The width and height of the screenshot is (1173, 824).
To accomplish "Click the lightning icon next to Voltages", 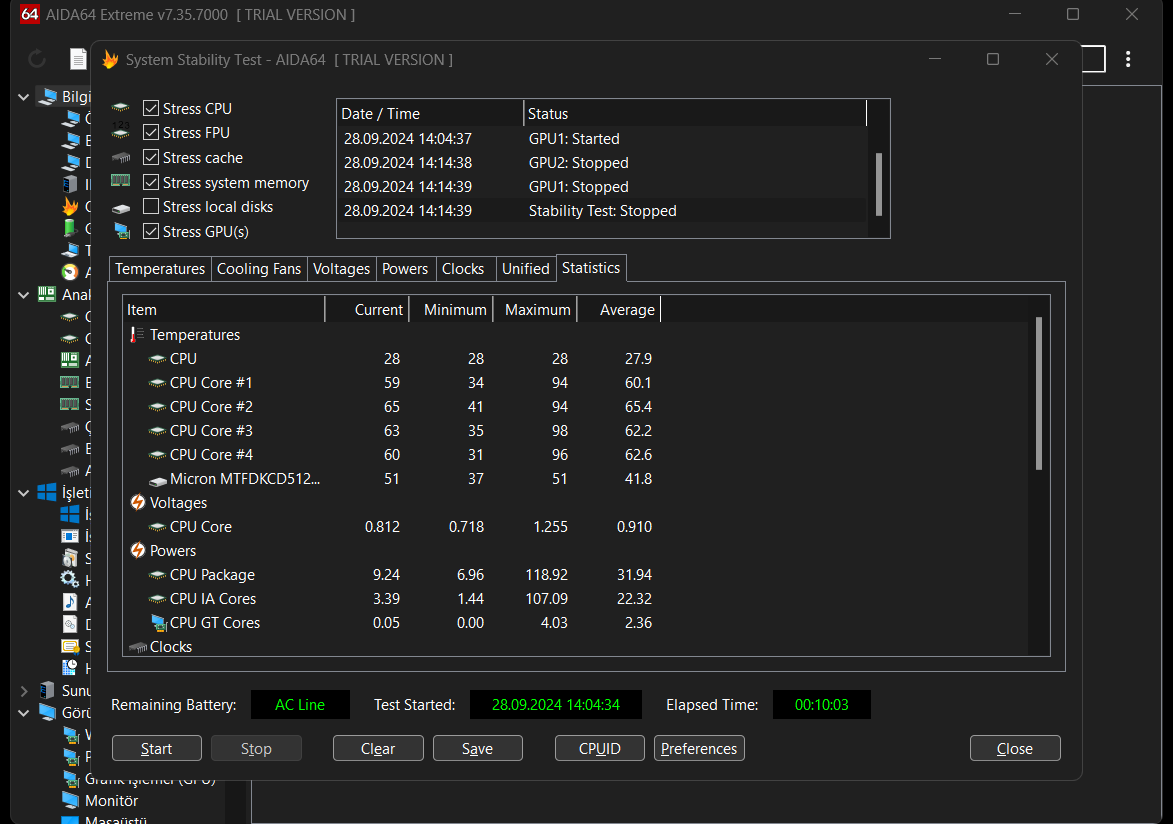I will coord(138,502).
